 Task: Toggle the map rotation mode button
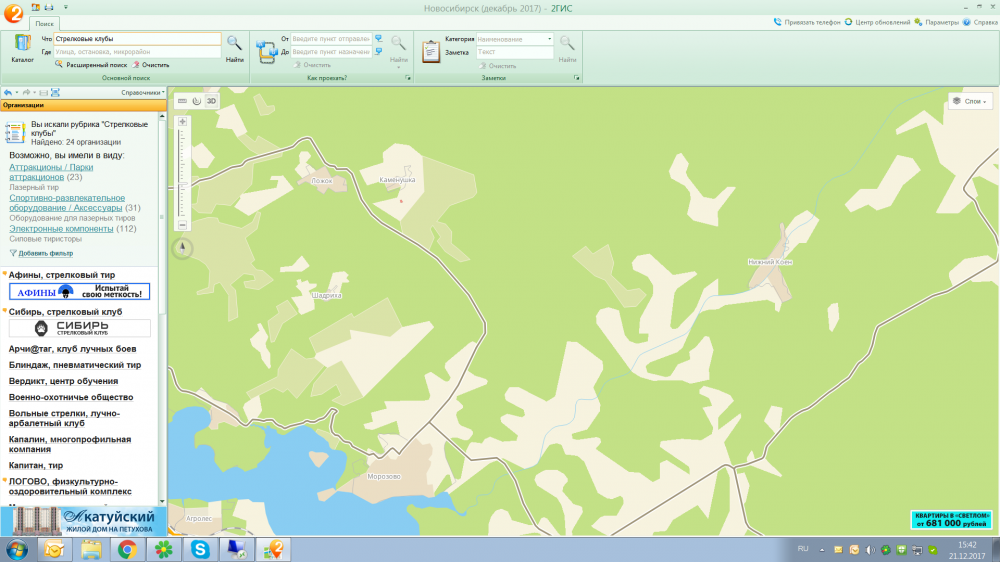click(x=197, y=101)
